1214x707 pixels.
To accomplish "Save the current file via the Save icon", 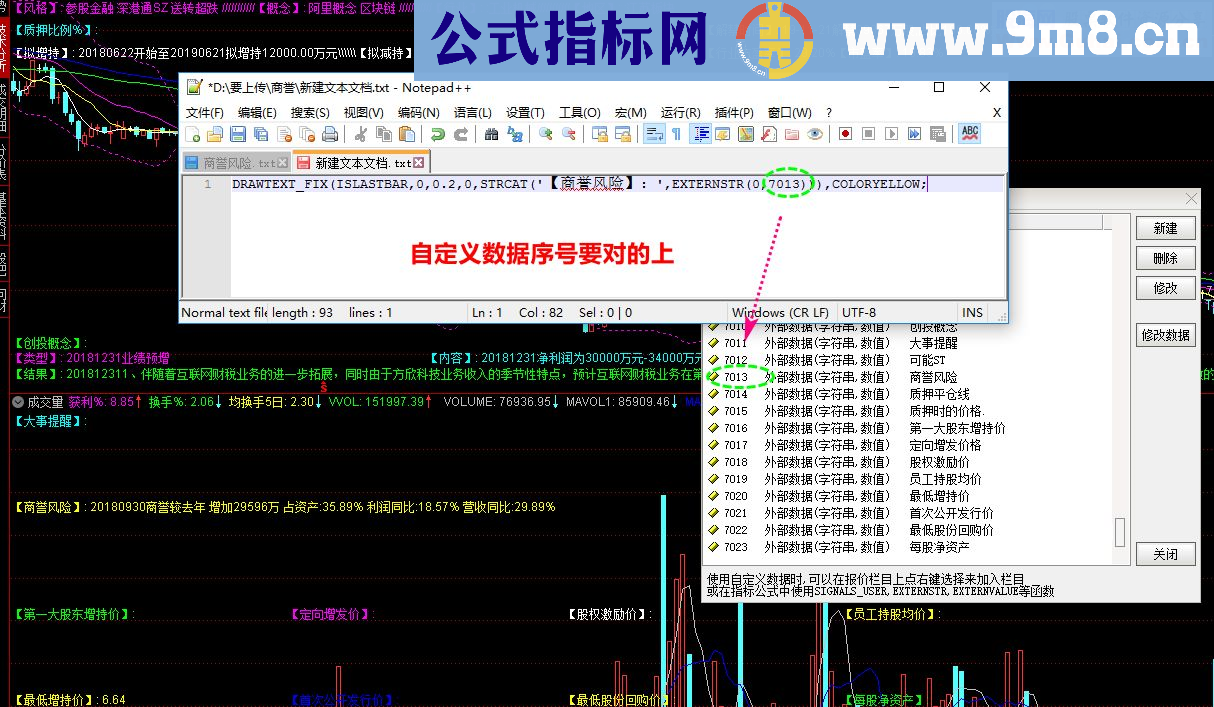I will 237,134.
